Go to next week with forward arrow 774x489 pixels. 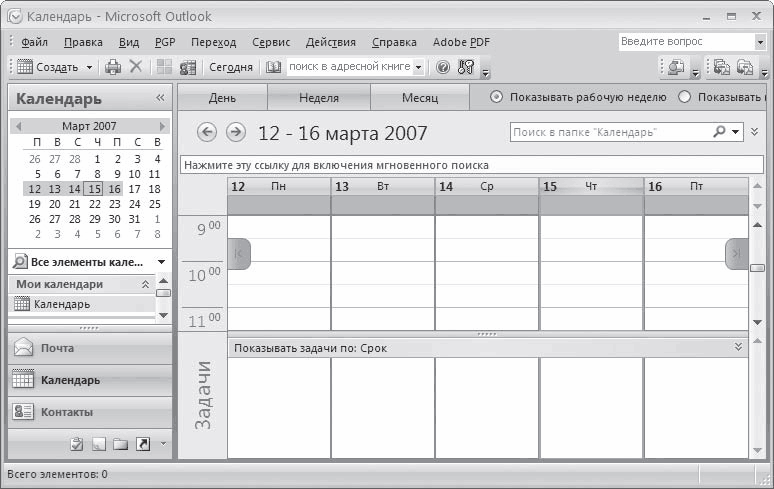click(x=236, y=132)
